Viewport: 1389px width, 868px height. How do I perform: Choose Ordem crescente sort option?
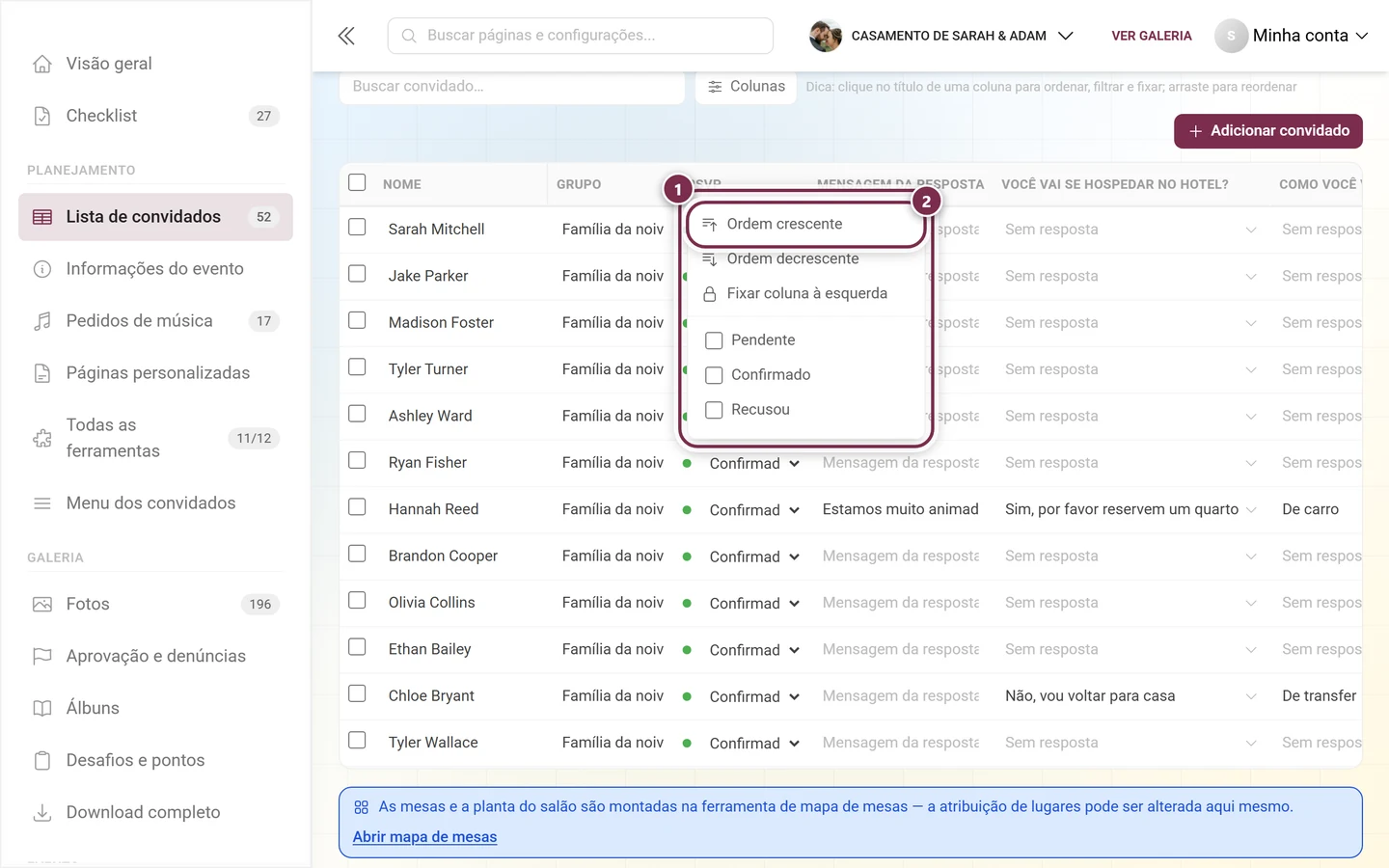(806, 225)
